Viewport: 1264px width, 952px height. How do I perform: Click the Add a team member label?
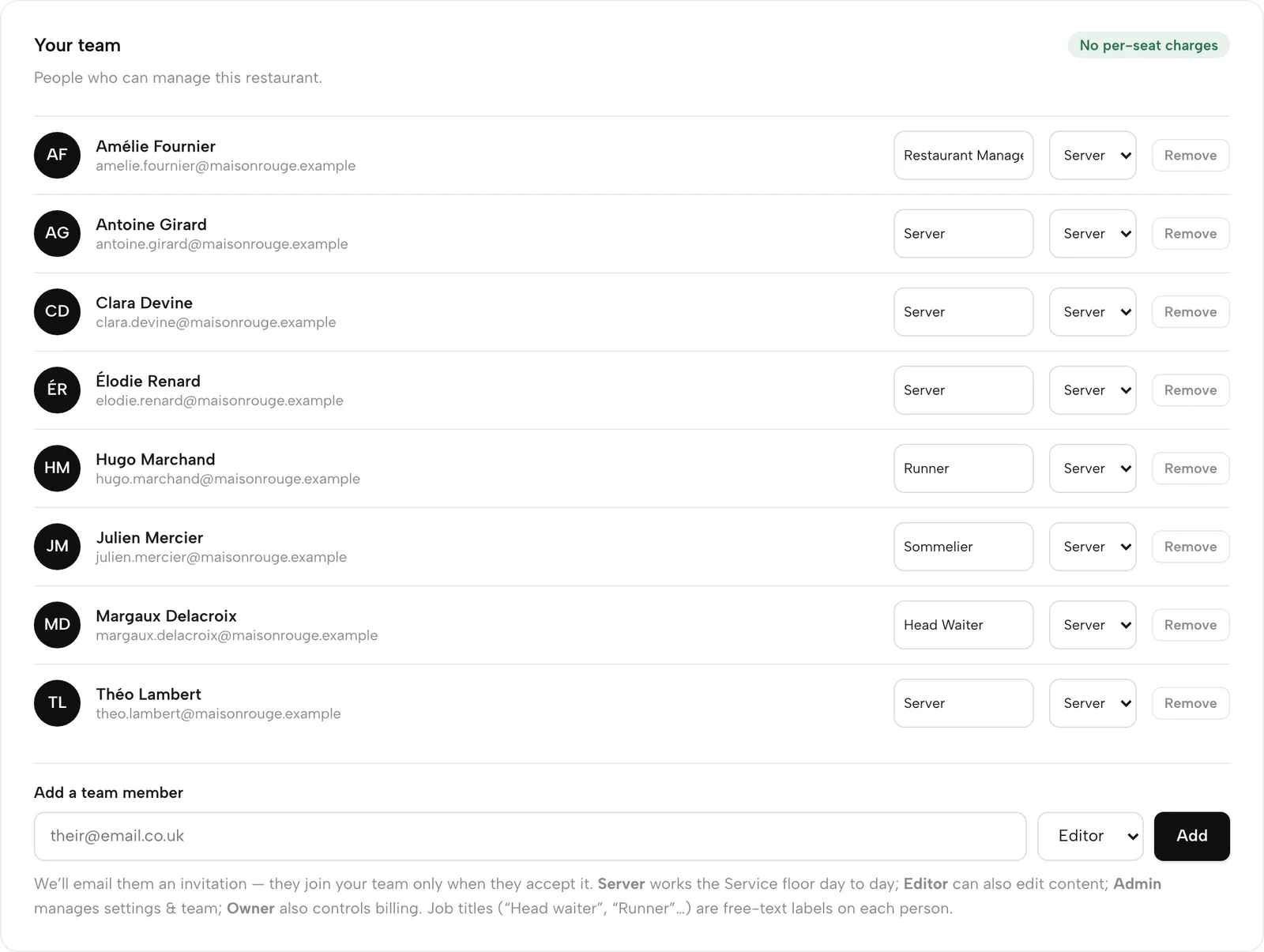pyautogui.click(x=108, y=792)
